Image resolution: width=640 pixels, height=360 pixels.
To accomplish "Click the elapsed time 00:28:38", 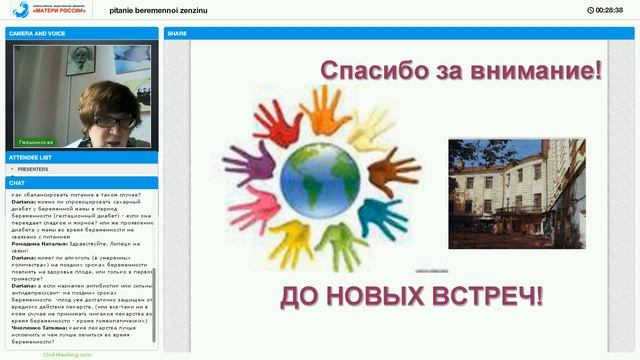I will (x=609, y=10).
